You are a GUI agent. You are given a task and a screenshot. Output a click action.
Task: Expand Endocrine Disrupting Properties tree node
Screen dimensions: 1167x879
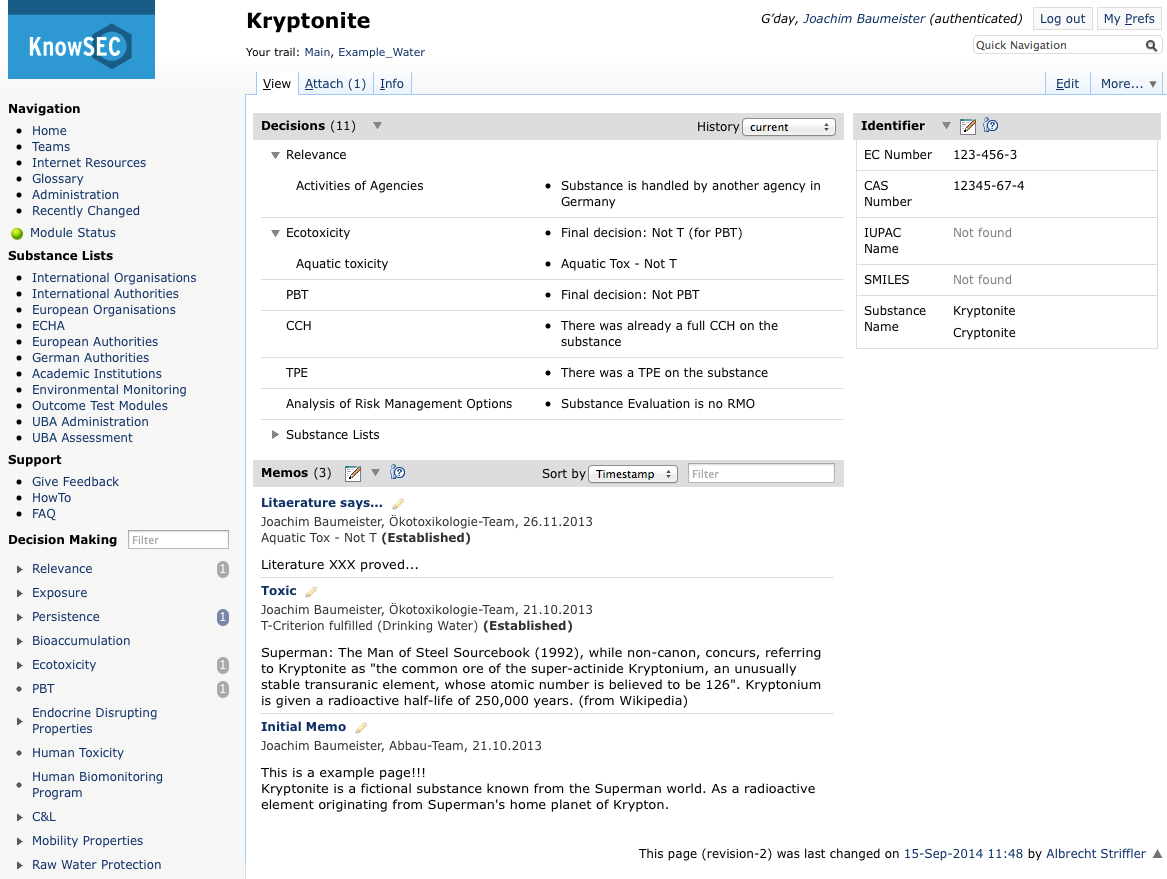(x=19, y=721)
